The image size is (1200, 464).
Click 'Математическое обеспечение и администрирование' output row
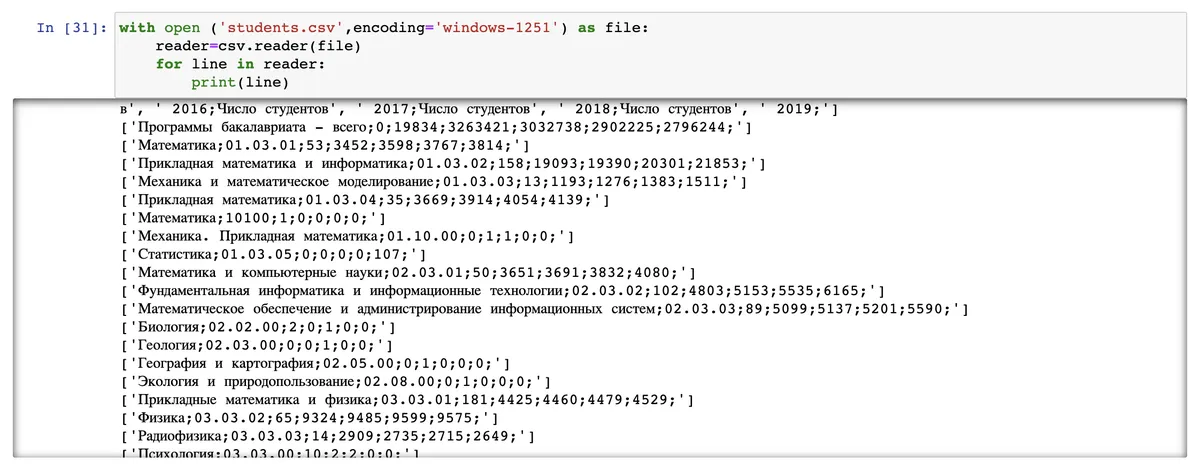pyautogui.click(x=544, y=308)
